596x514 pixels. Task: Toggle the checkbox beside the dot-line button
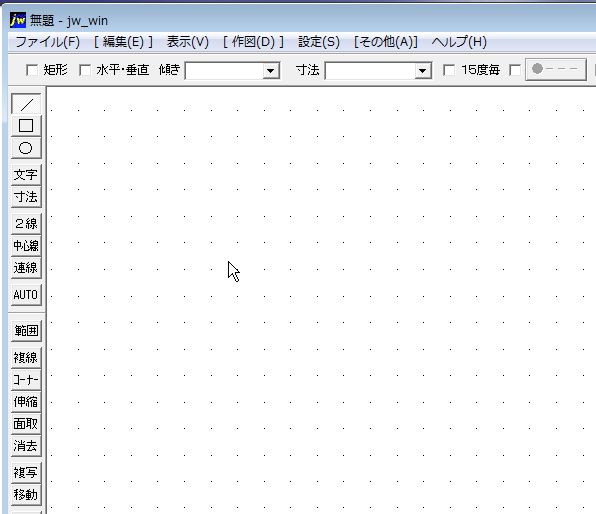pos(515,70)
